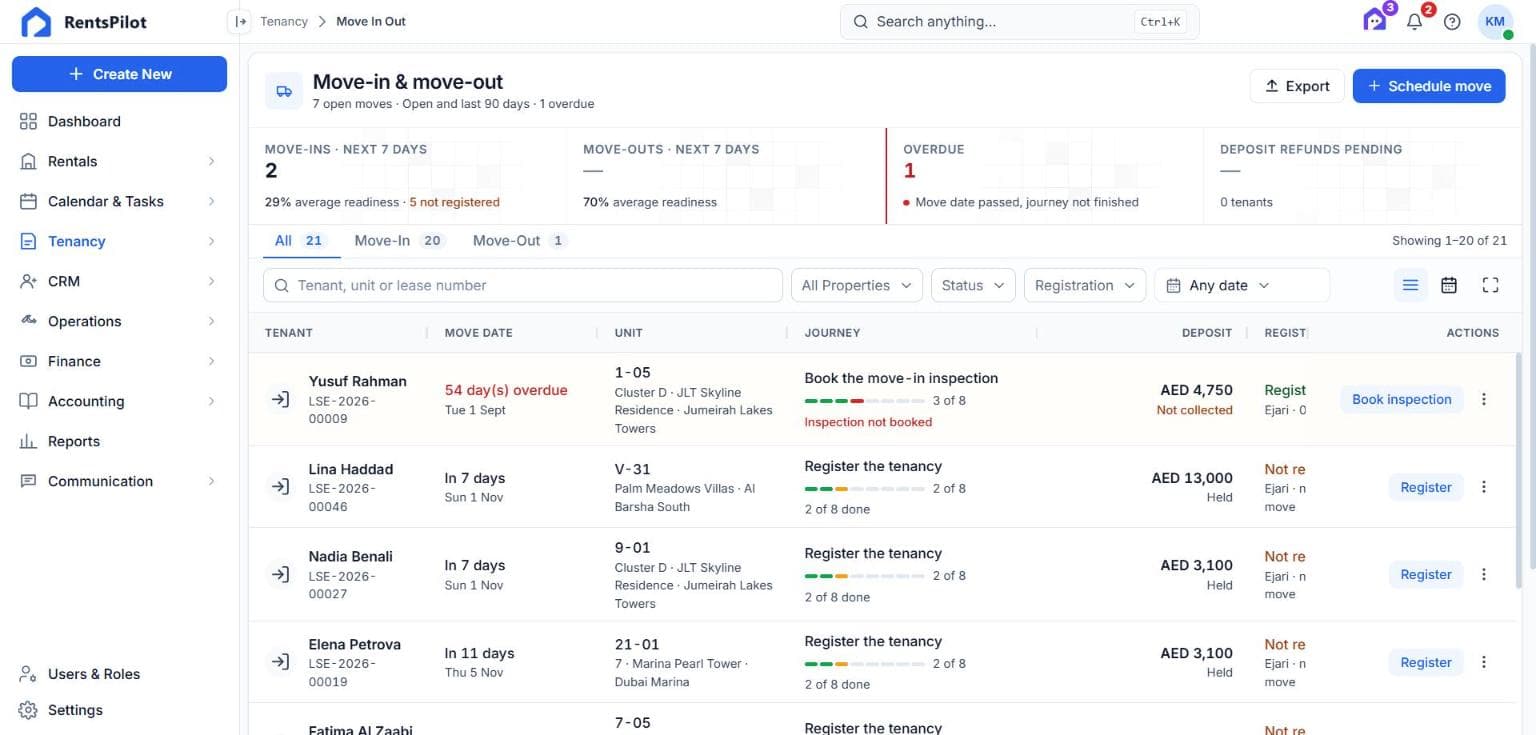
Task: Expand the Calendar & Tasks menu
Action: pyautogui.click(x=118, y=201)
